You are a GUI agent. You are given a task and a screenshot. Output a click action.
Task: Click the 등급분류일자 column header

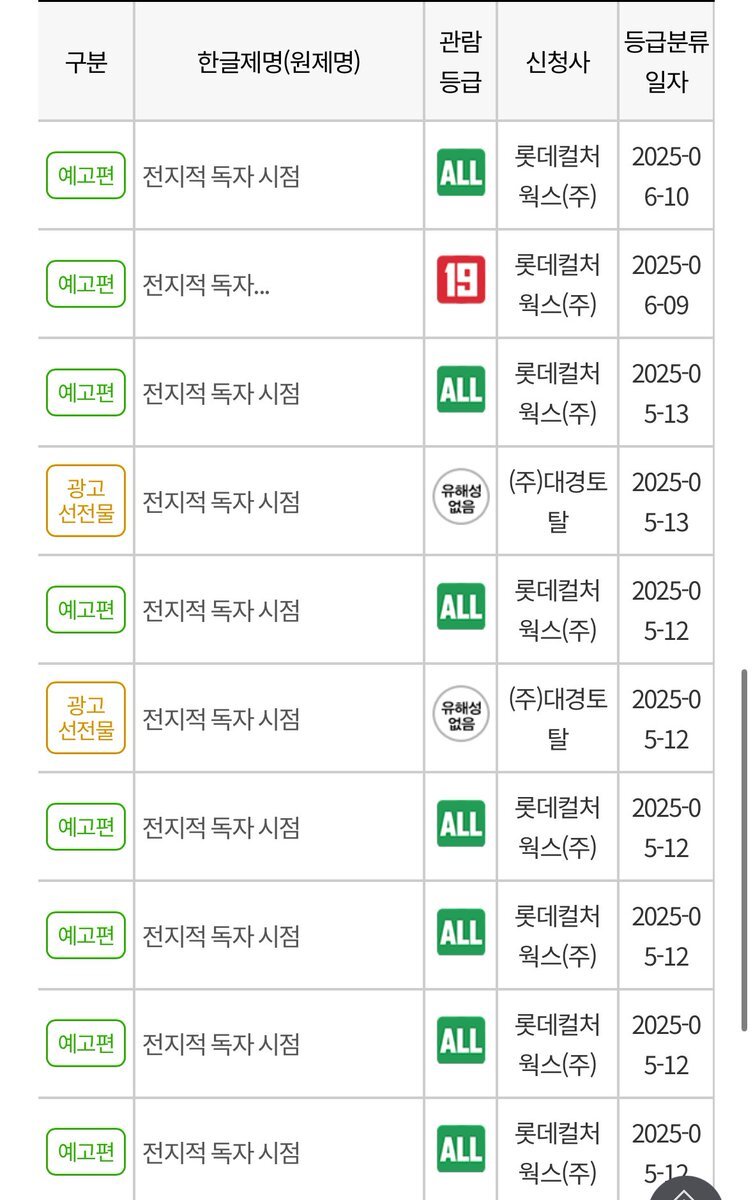click(x=666, y=62)
